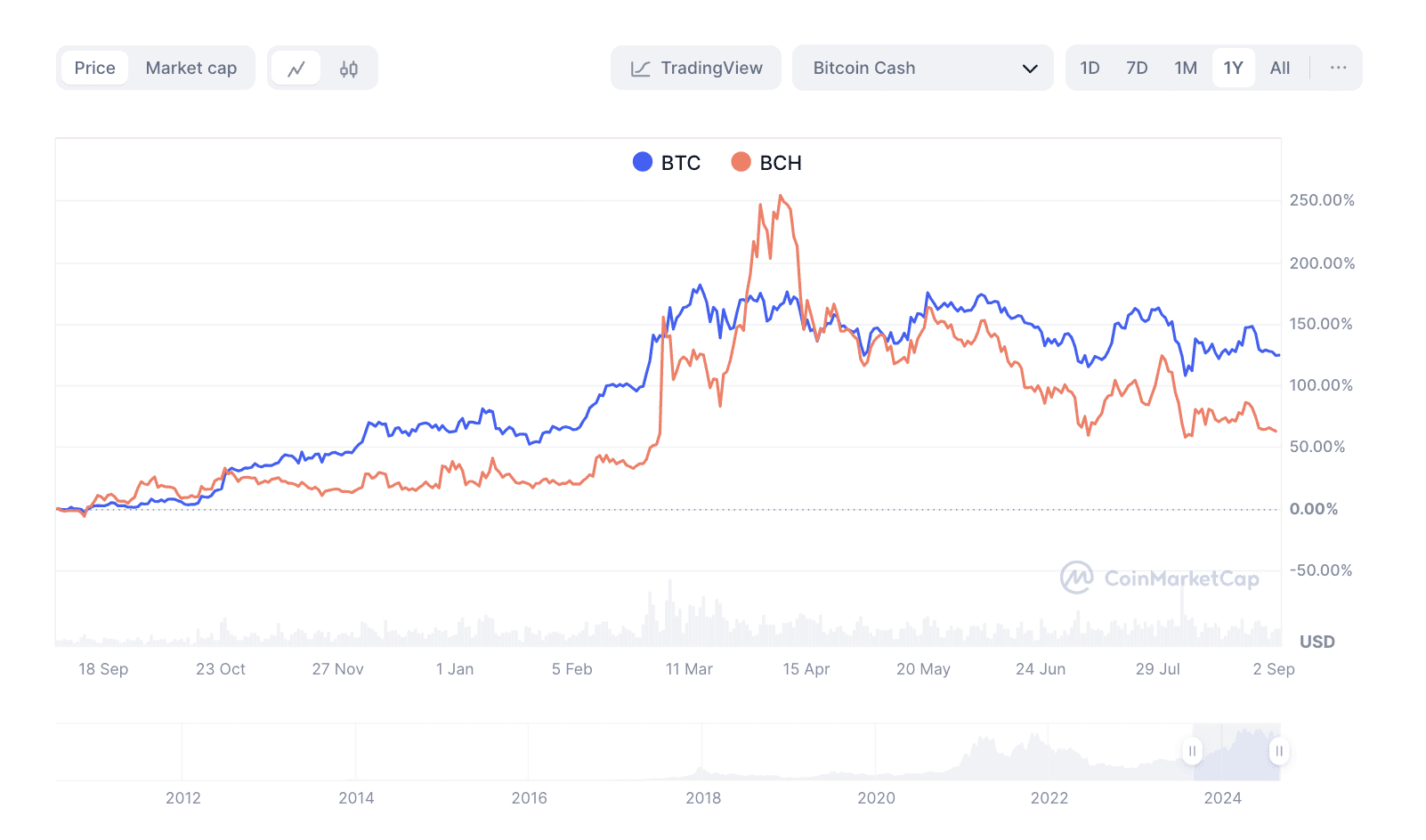
Task: Click the dropdown chevron next to Bitcoin Cash
Action: point(1030,69)
